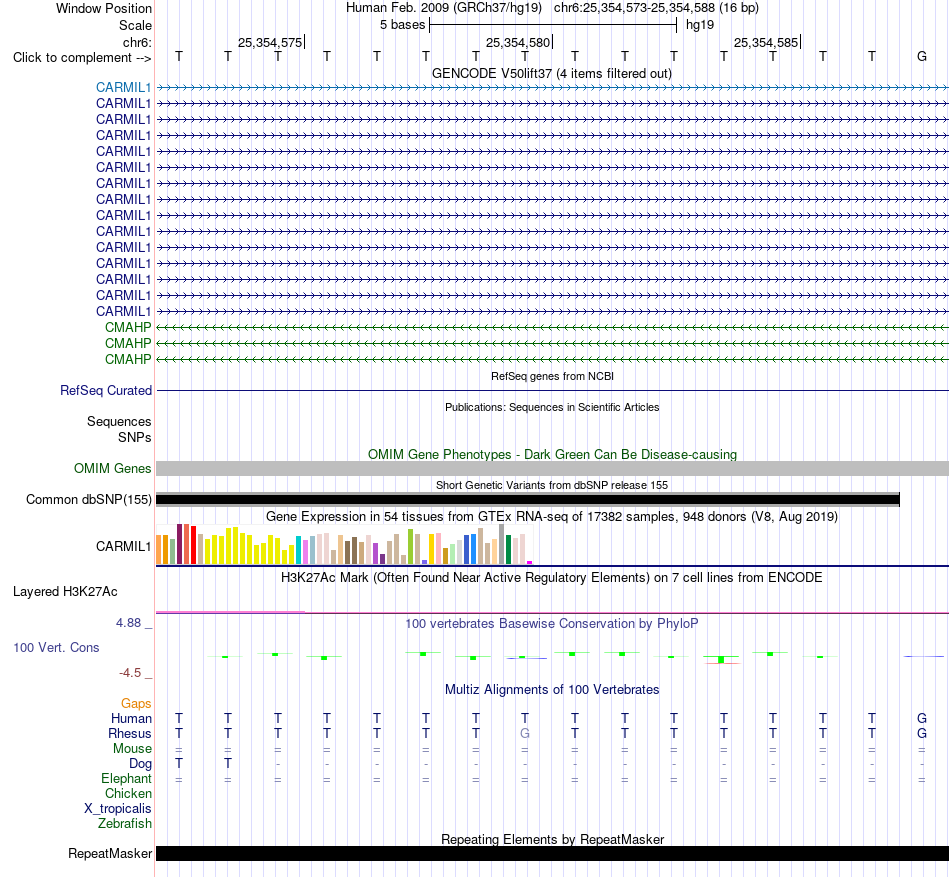This screenshot has width=950, height=877.
Task: Click the Window Position label
Action: [104, 8]
